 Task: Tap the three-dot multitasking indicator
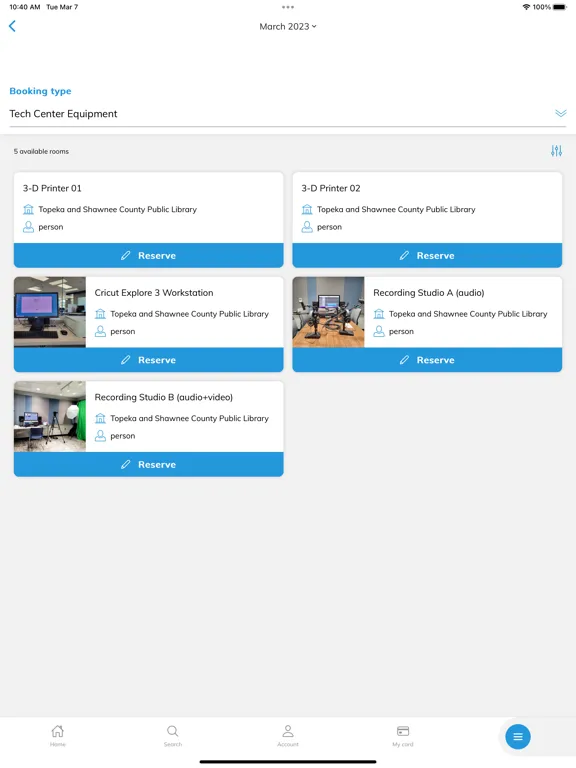(x=288, y=7)
